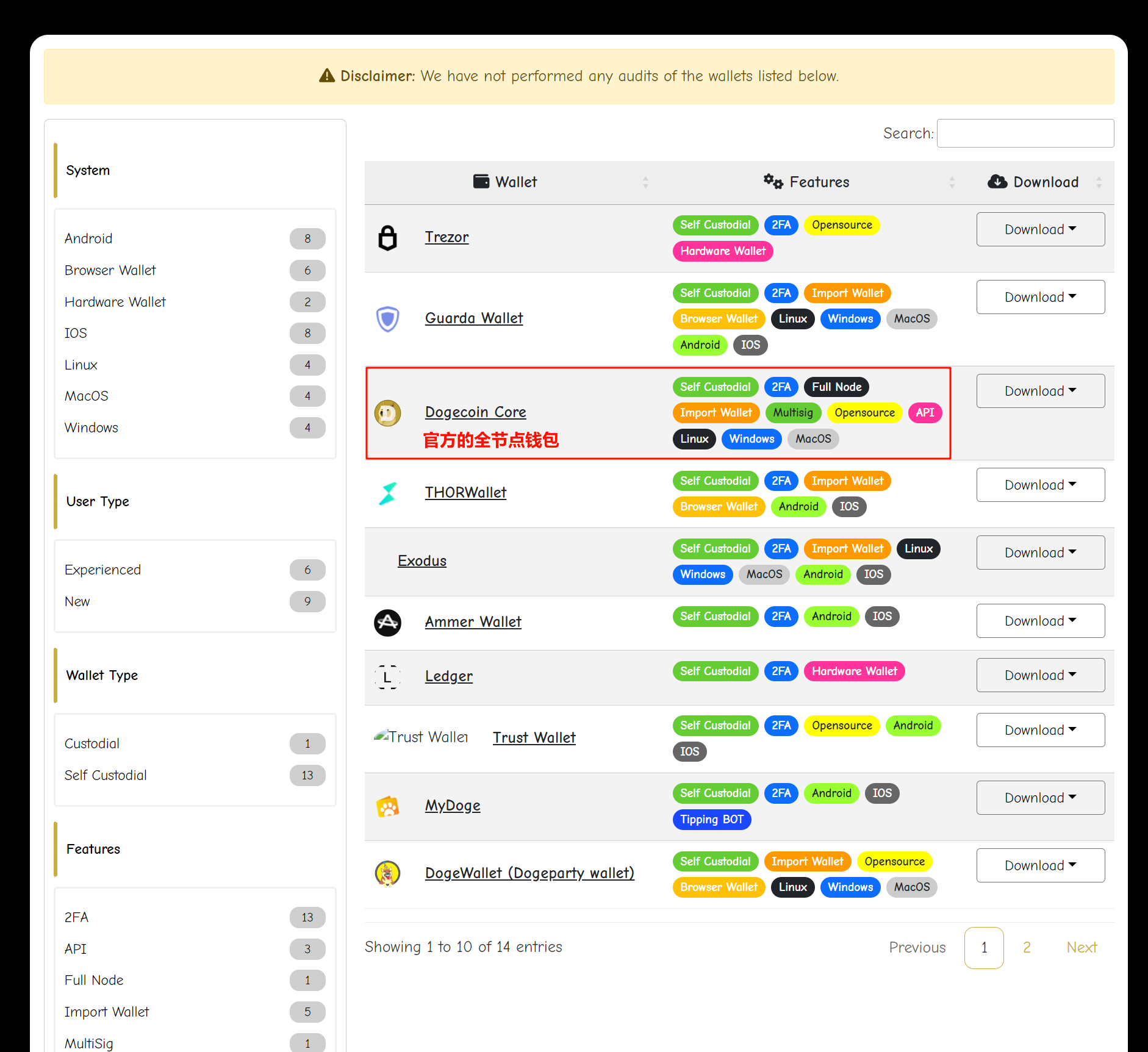This screenshot has width=1148, height=1052.
Task: Click the broken Trust Wallet image
Action: [x=421, y=737]
